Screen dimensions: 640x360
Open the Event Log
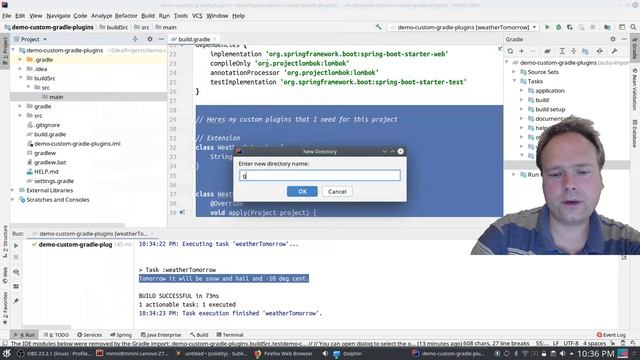click(x=611, y=335)
